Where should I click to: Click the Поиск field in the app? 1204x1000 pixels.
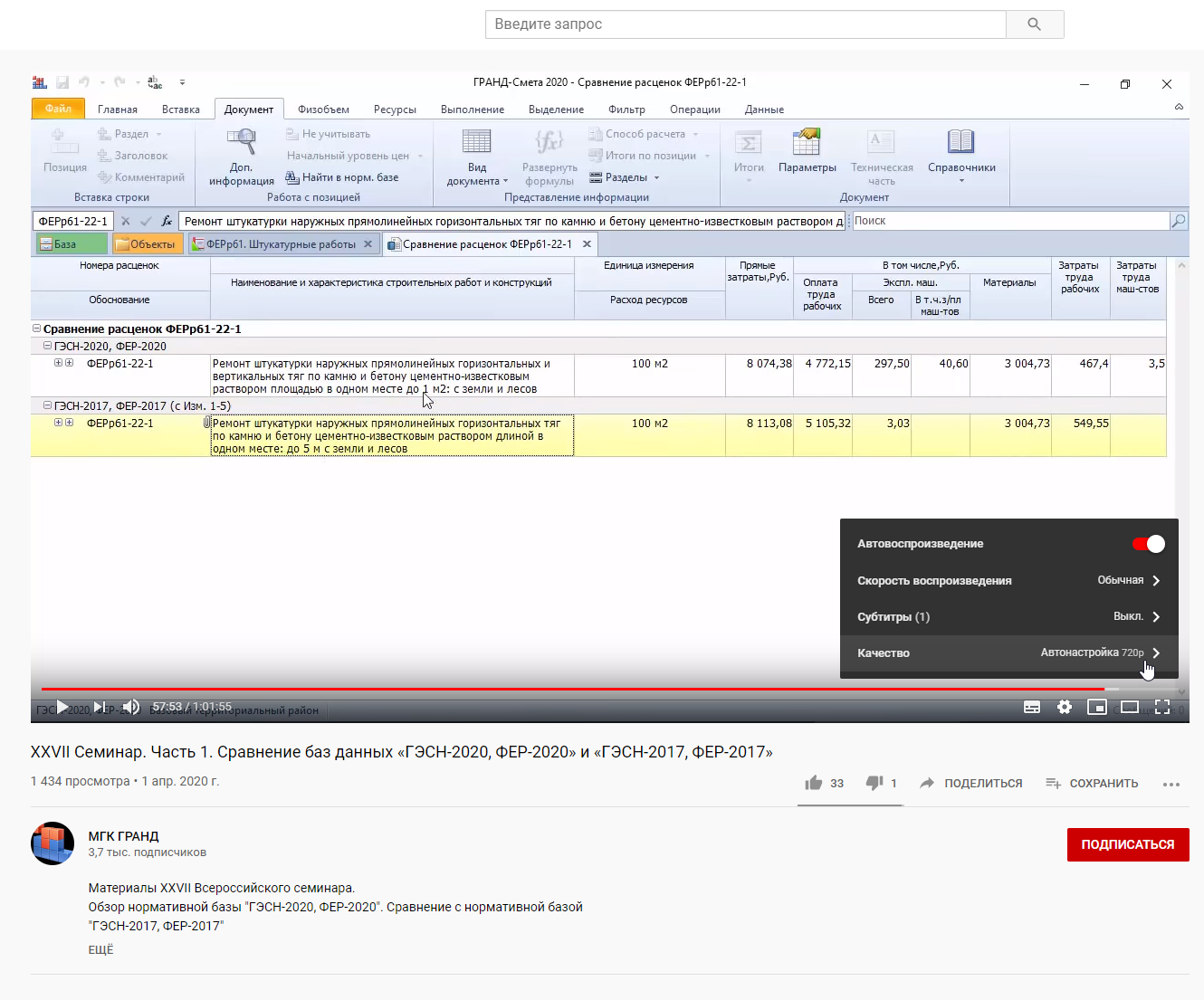coord(1010,221)
